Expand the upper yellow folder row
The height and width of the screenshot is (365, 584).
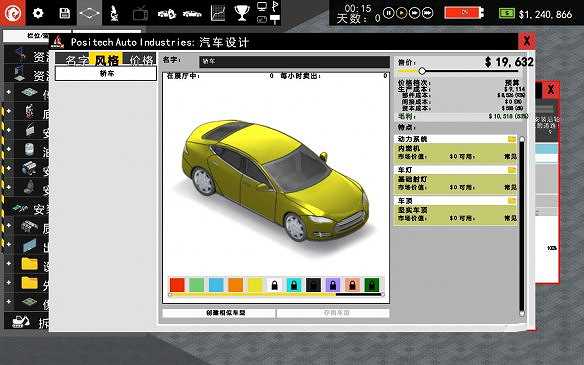9,264
